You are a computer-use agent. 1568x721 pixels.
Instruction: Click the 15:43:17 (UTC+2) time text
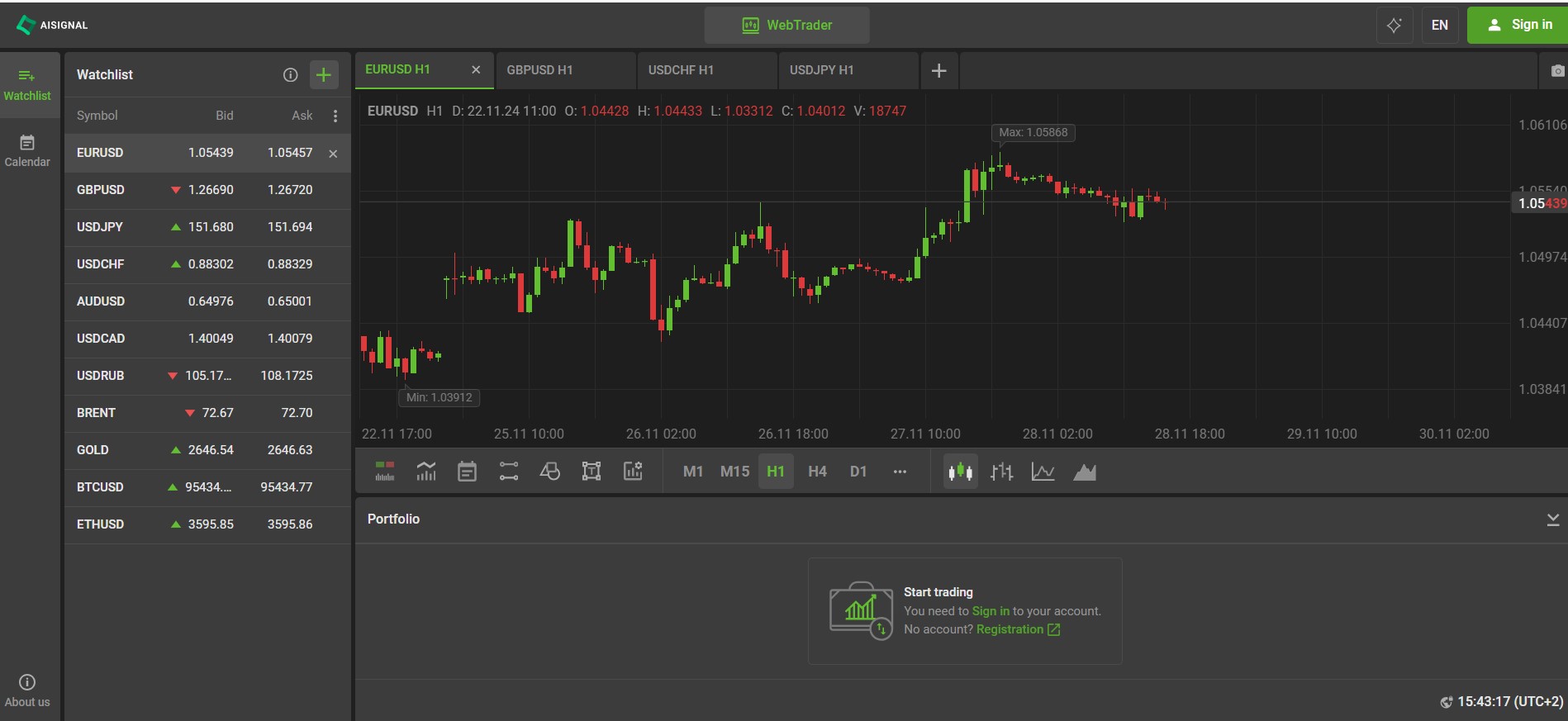(x=1510, y=702)
